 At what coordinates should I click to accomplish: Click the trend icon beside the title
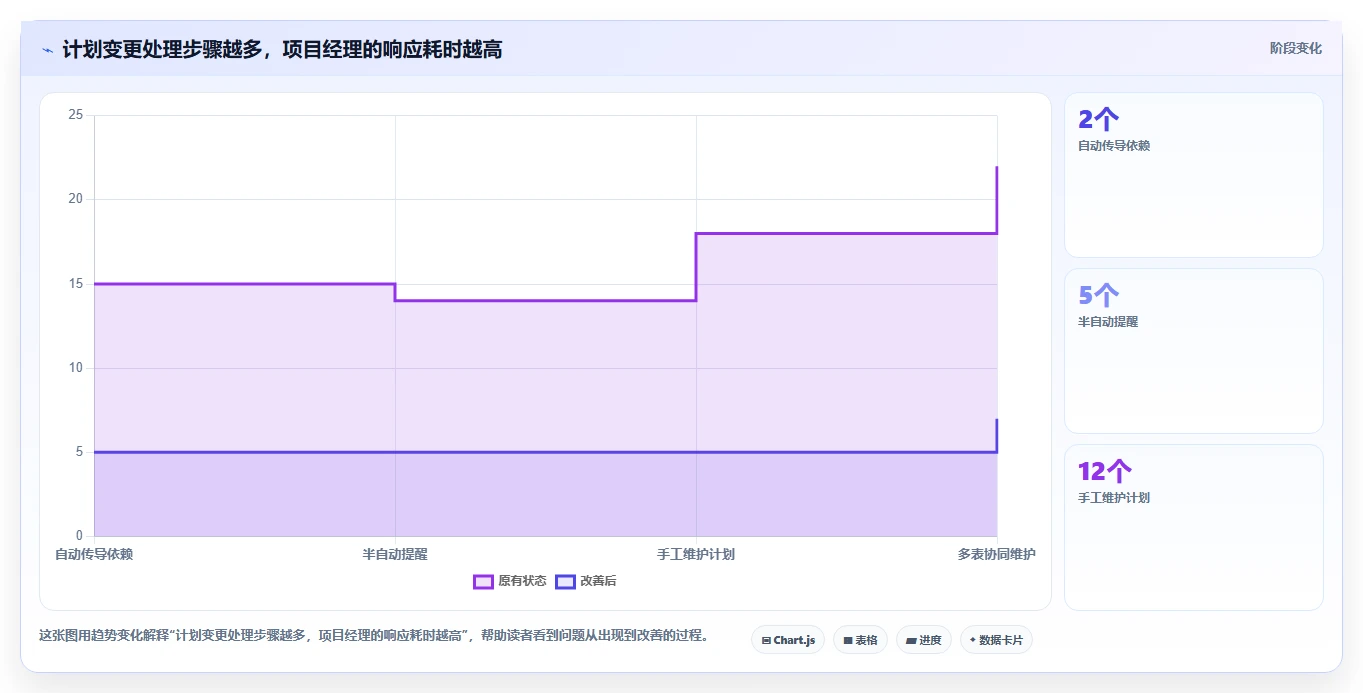pos(47,50)
